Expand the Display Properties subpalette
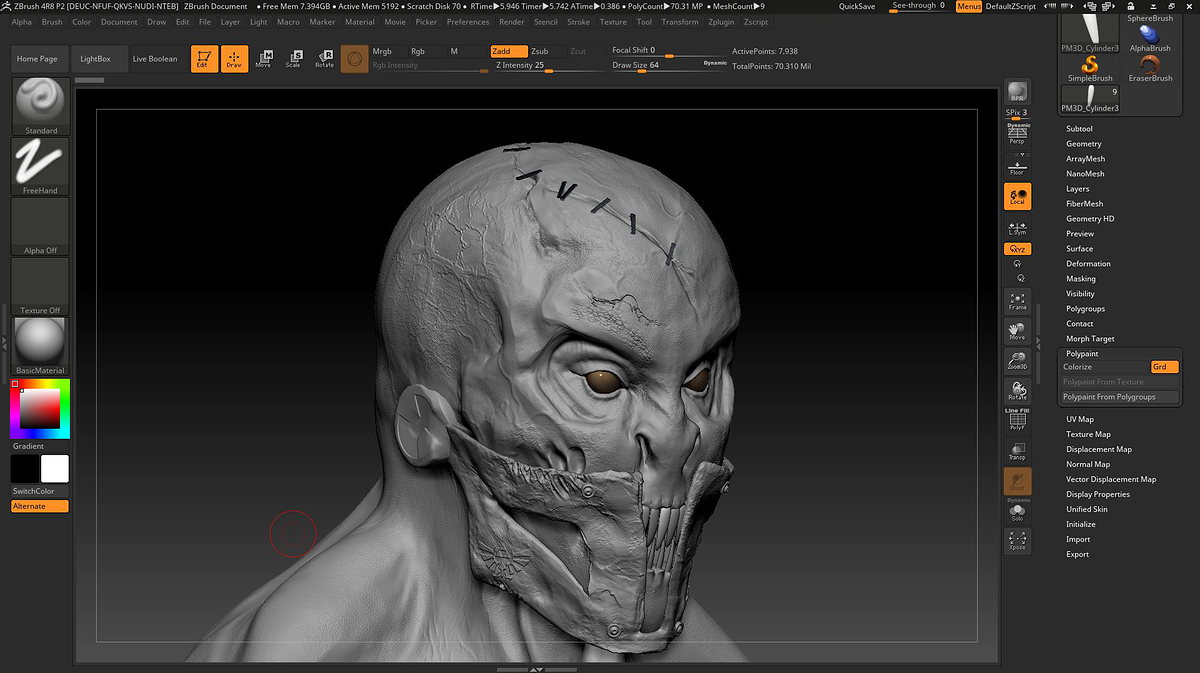 (x=1097, y=494)
